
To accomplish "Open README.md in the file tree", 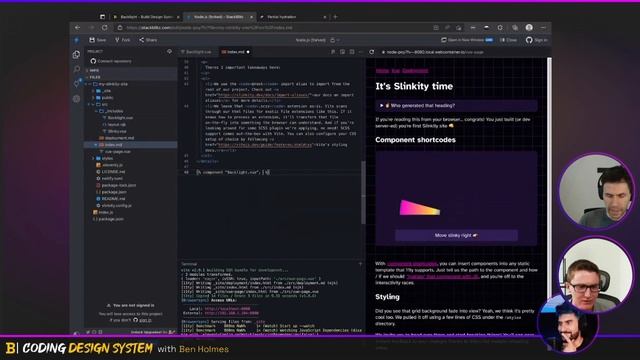I will coord(111,198).
